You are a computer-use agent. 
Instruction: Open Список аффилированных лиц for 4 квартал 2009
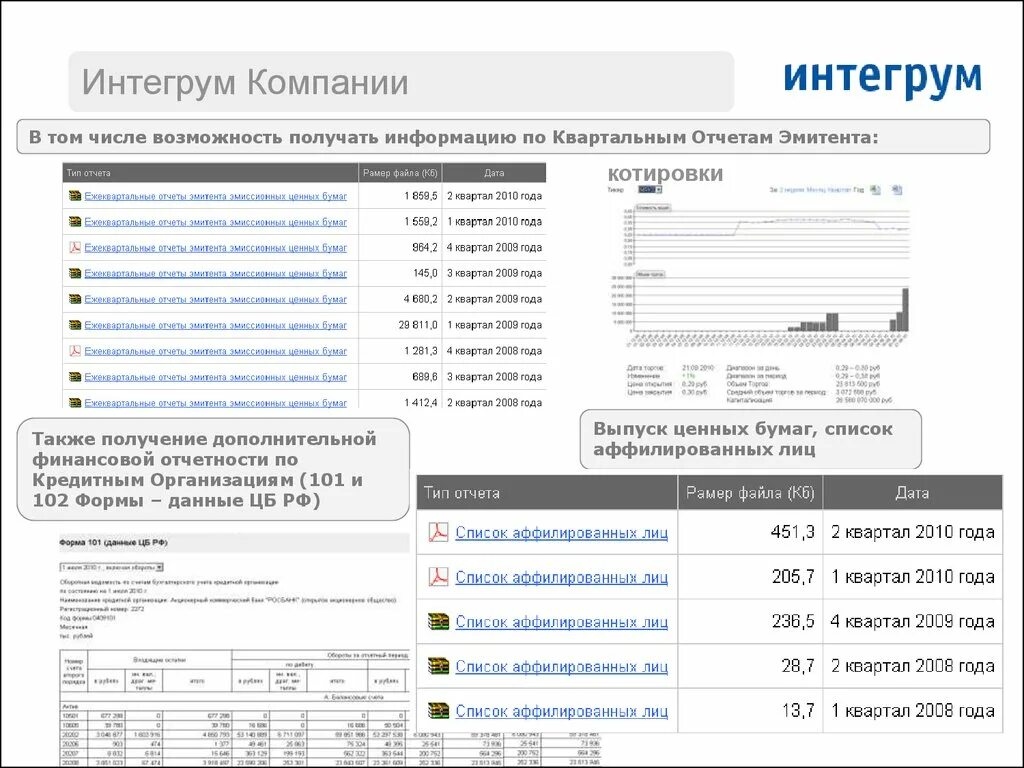click(562, 622)
